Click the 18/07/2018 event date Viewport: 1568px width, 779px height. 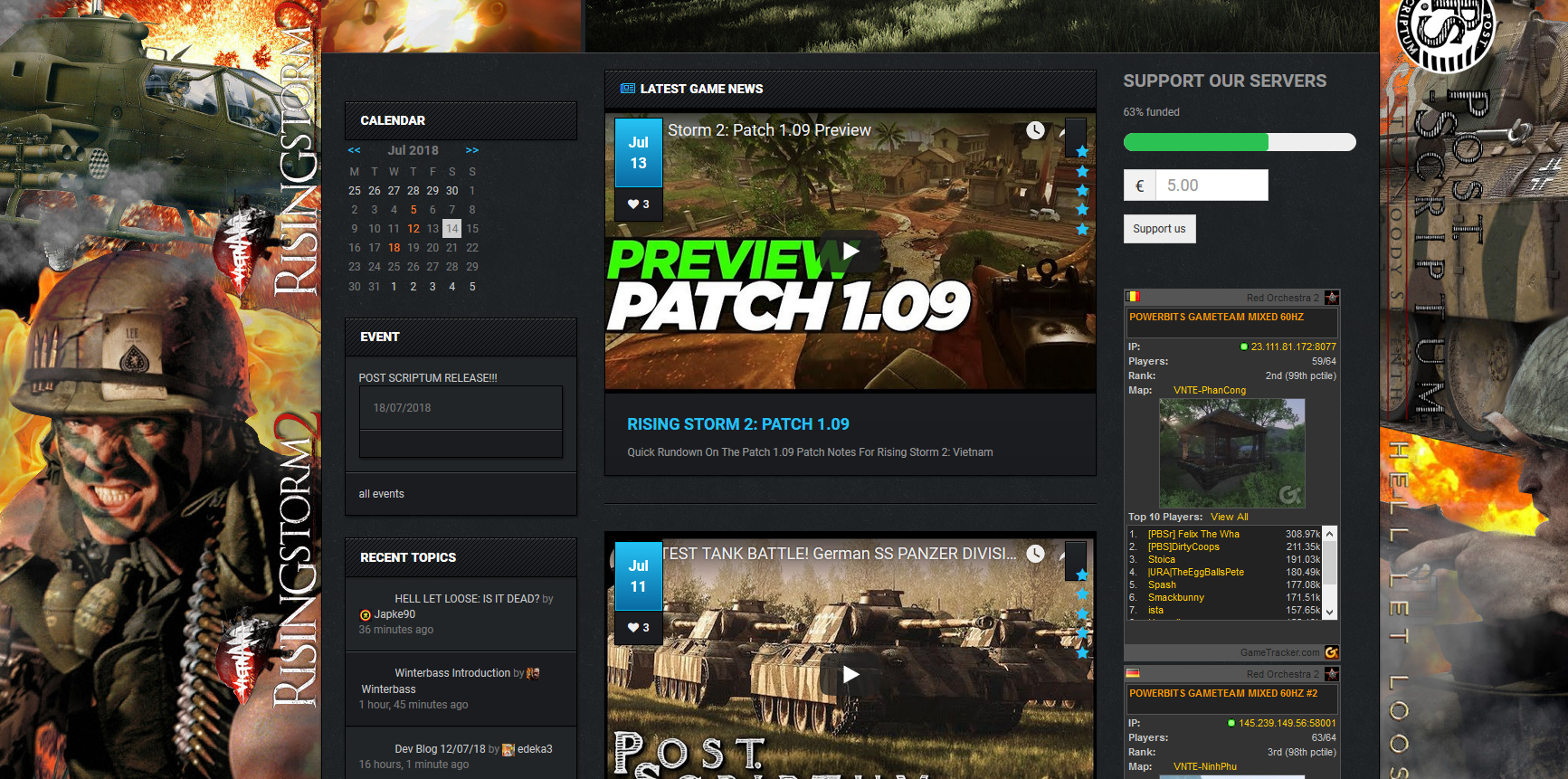(x=402, y=408)
